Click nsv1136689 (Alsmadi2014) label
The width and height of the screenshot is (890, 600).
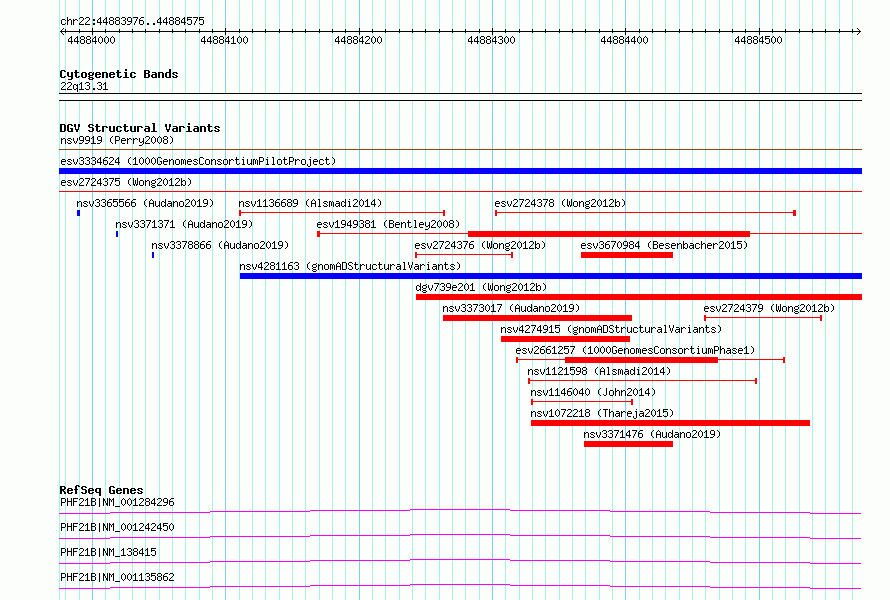click(x=310, y=203)
